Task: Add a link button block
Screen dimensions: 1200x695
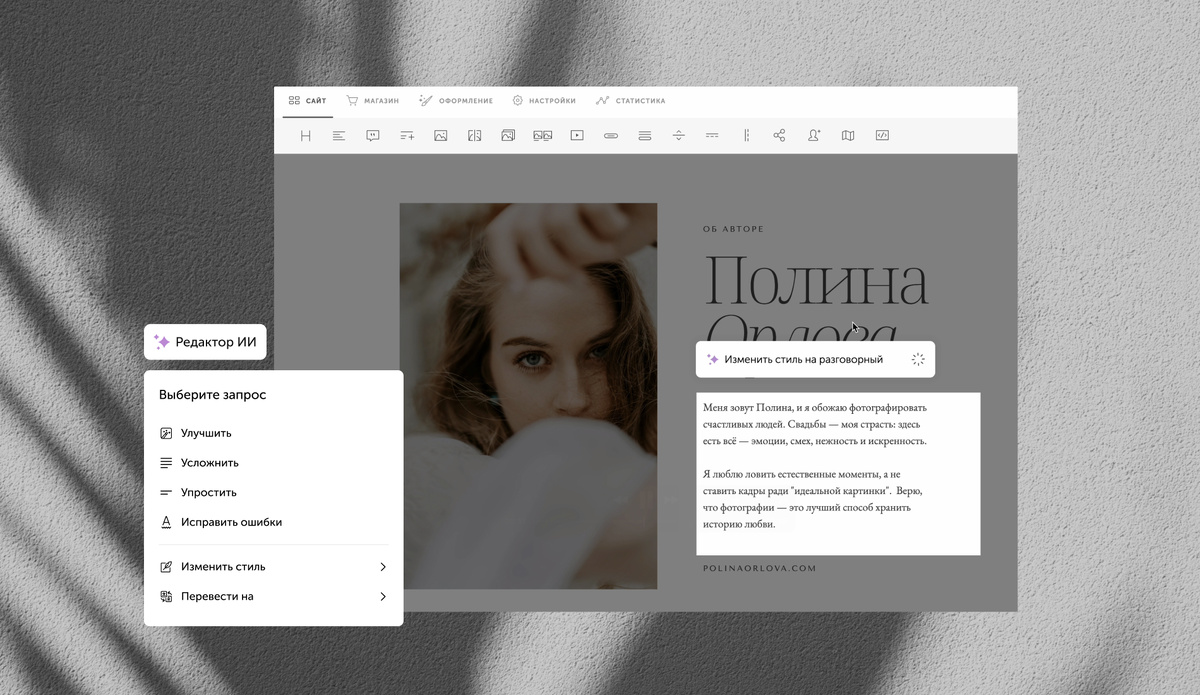Action: coord(611,136)
